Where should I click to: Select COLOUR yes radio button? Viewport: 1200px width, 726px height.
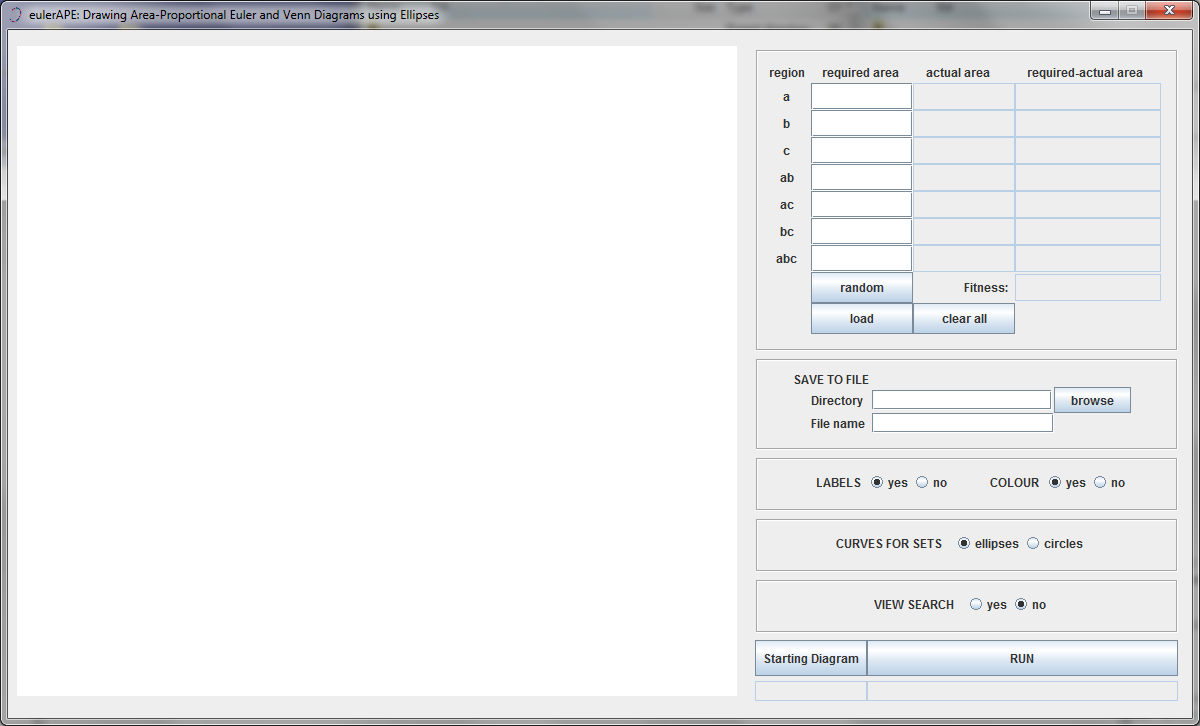[1055, 482]
